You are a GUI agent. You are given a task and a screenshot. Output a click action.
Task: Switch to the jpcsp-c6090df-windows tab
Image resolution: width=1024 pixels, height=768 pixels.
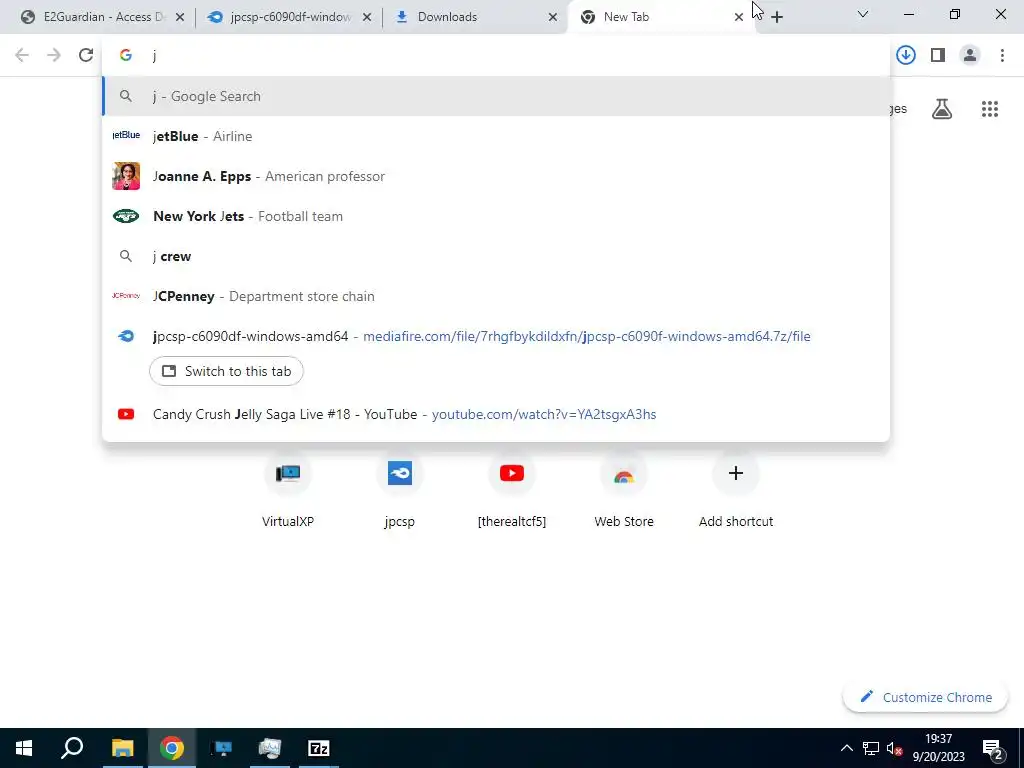click(x=289, y=17)
